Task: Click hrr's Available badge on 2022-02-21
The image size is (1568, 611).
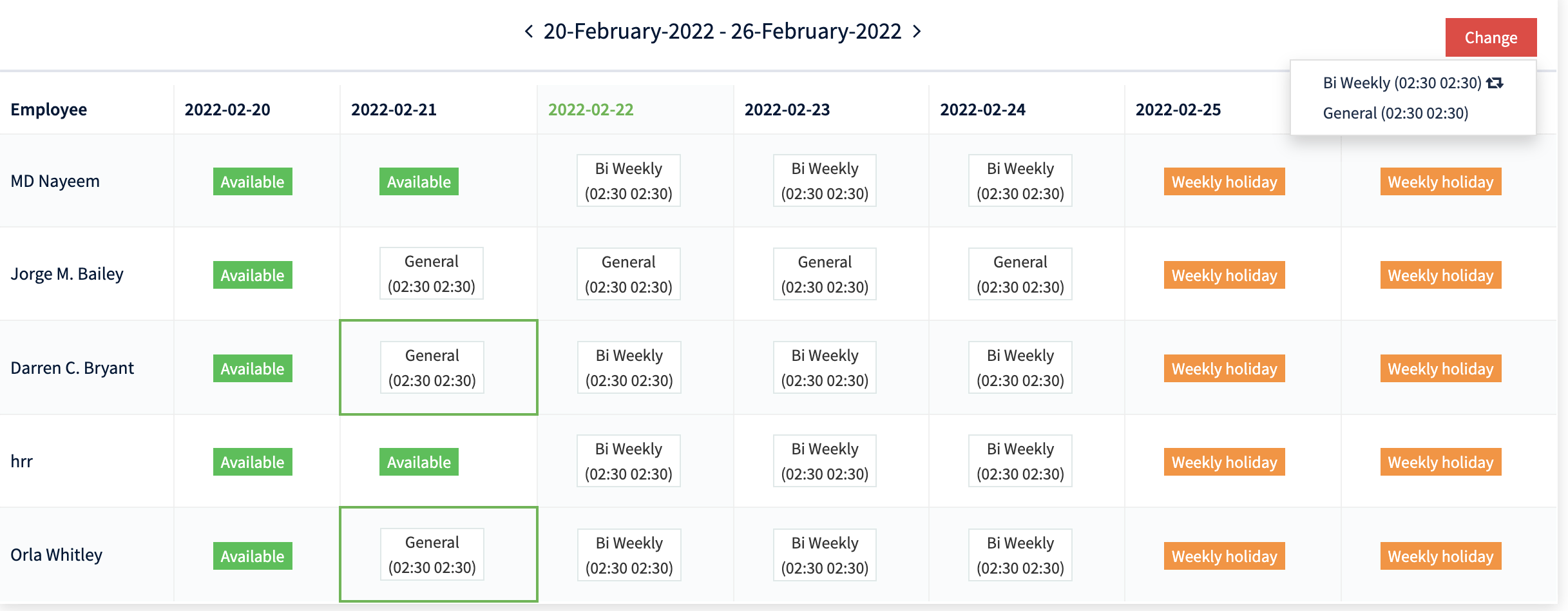Action: point(419,462)
